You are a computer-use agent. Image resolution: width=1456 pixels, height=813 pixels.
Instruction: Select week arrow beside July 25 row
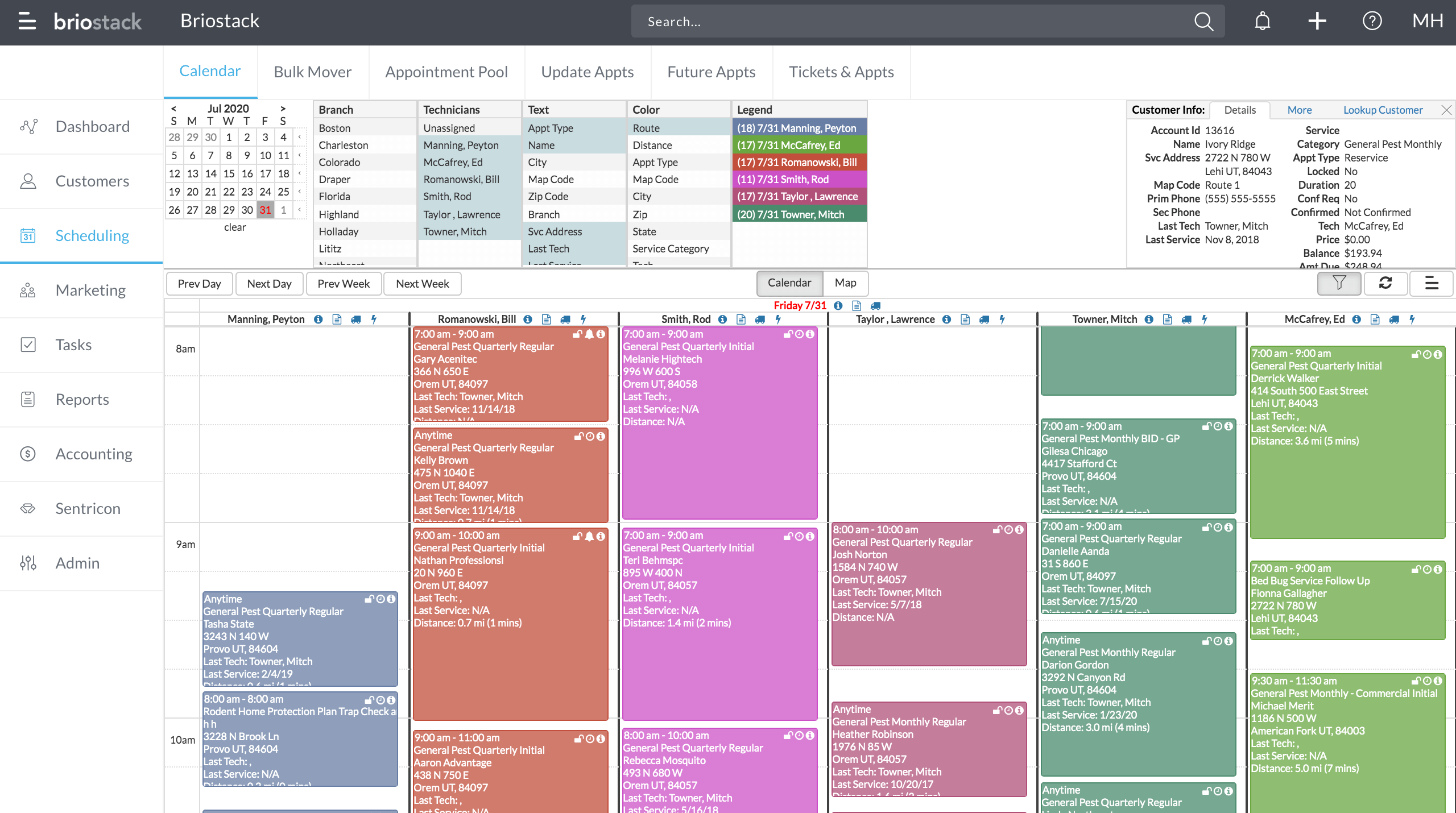tap(300, 192)
